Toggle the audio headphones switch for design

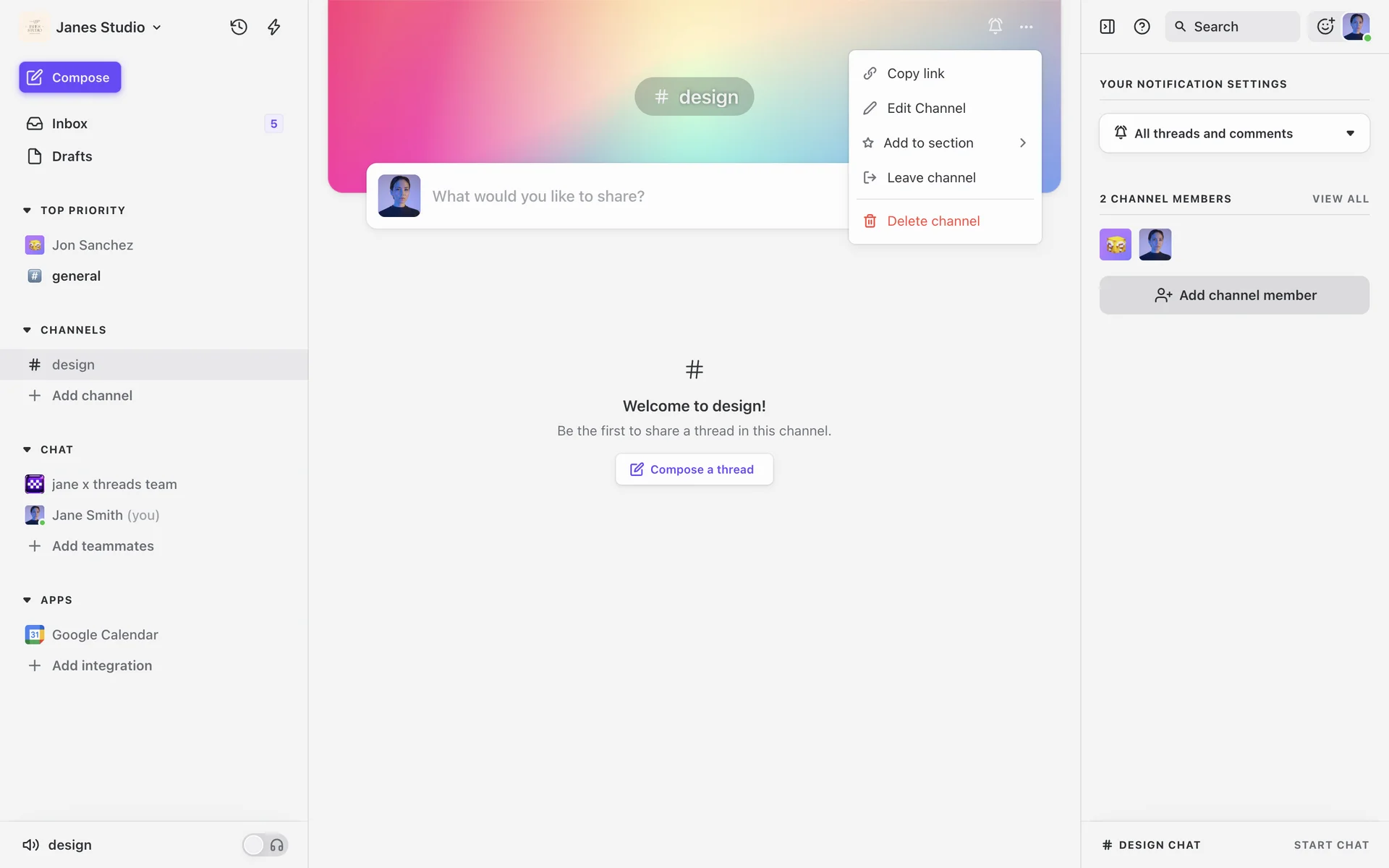point(265,845)
